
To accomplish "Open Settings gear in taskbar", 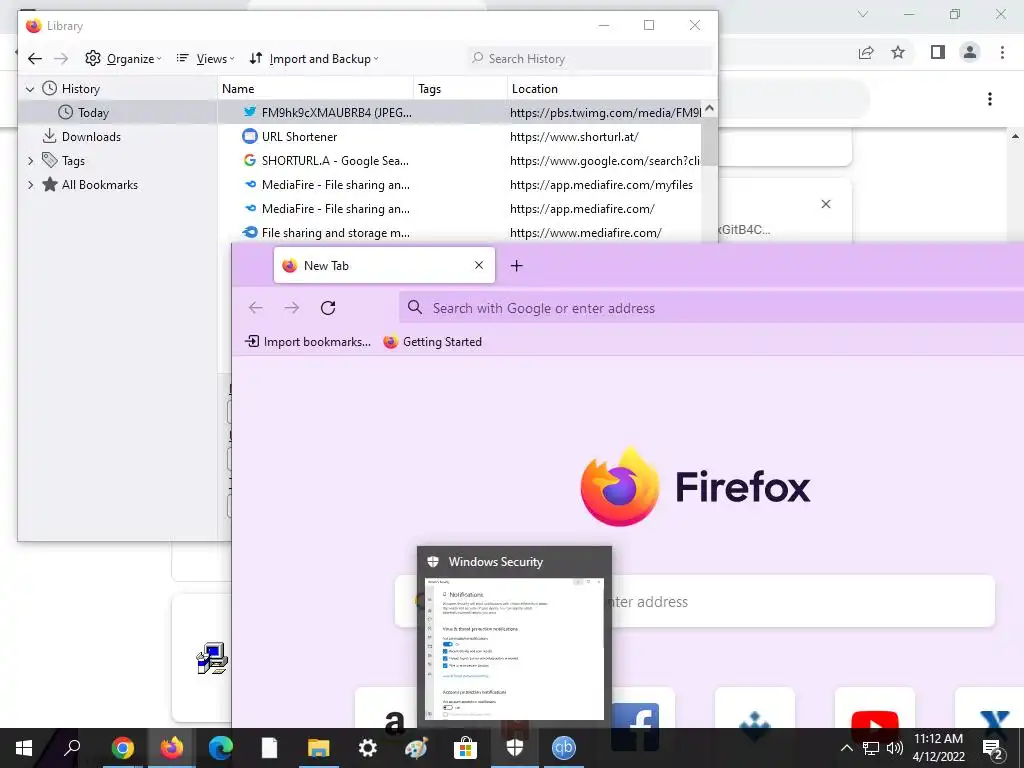I will (368, 748).
